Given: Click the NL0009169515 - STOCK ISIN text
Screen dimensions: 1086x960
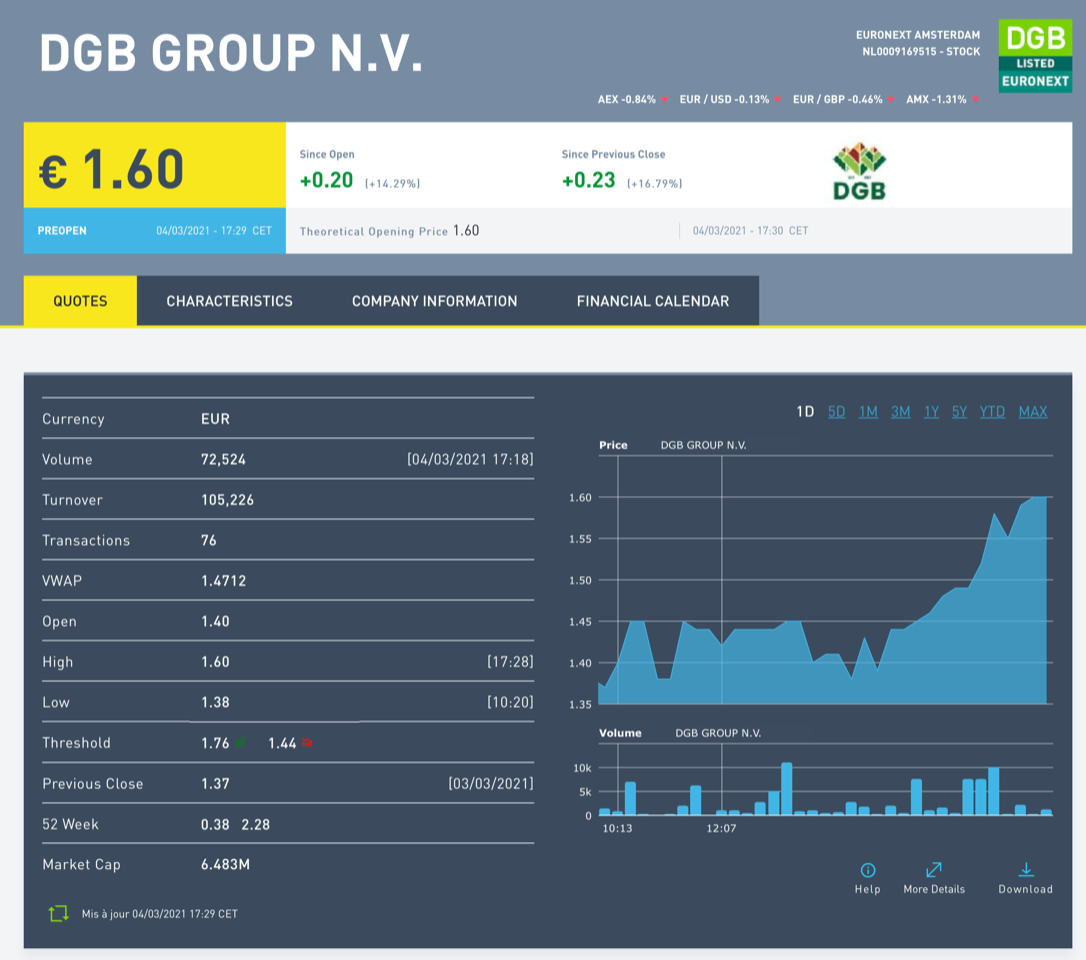Looking at the screenshot, I should coord(921,51).
